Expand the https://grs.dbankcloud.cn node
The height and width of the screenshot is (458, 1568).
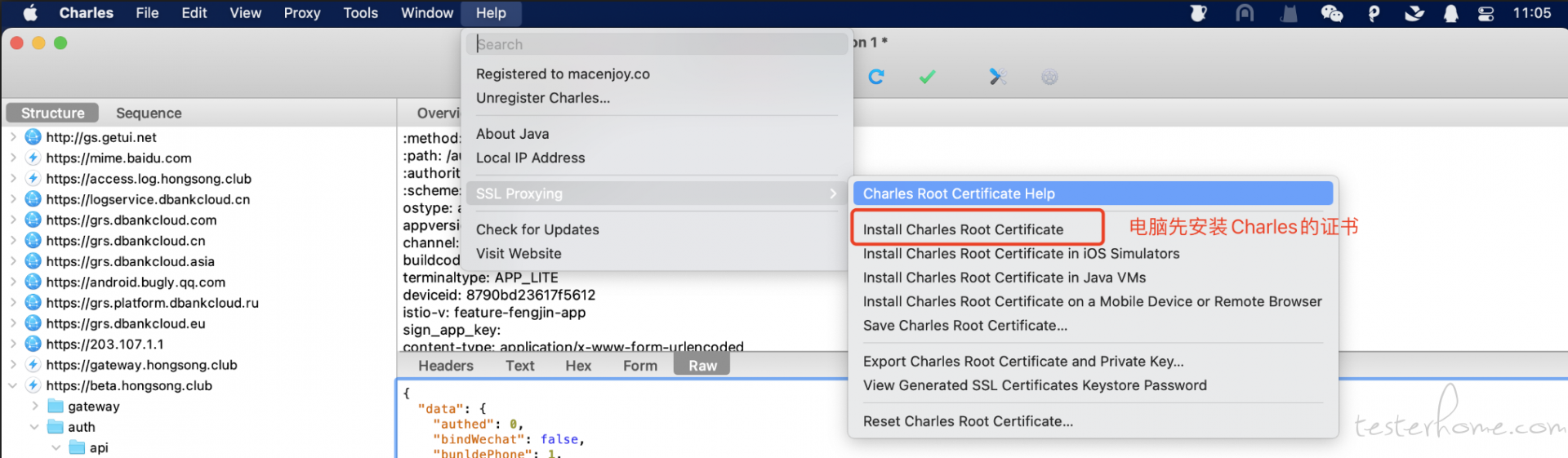click(x=13, y=240)
